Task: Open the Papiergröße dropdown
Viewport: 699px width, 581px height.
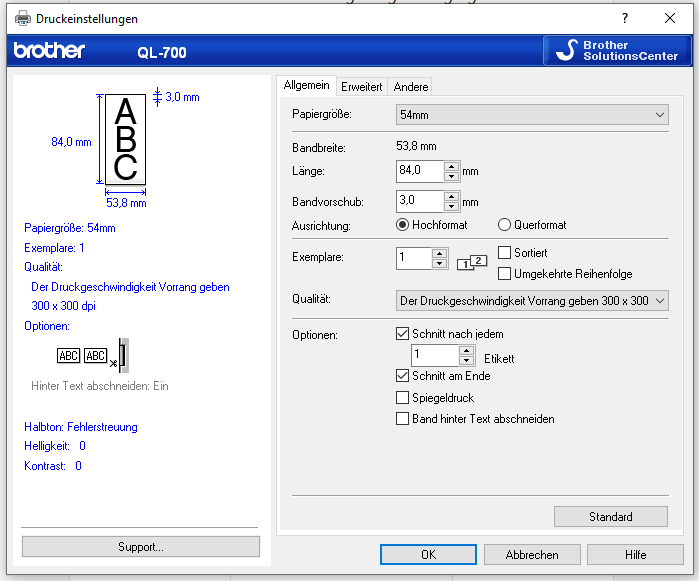Action: (532, 115)
